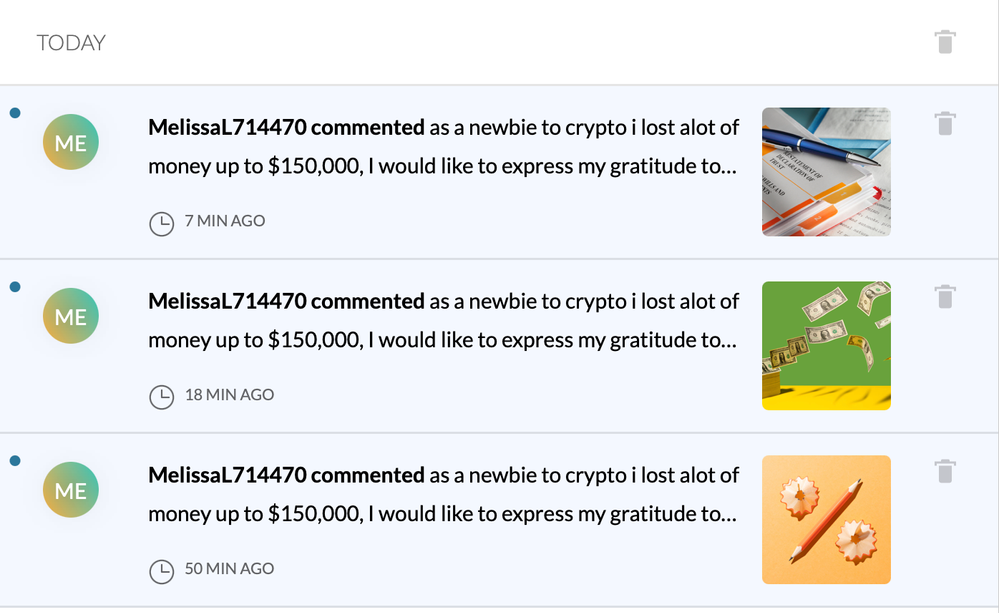
Task: Delete the 7 min ago notification
Action: point(945,123)
